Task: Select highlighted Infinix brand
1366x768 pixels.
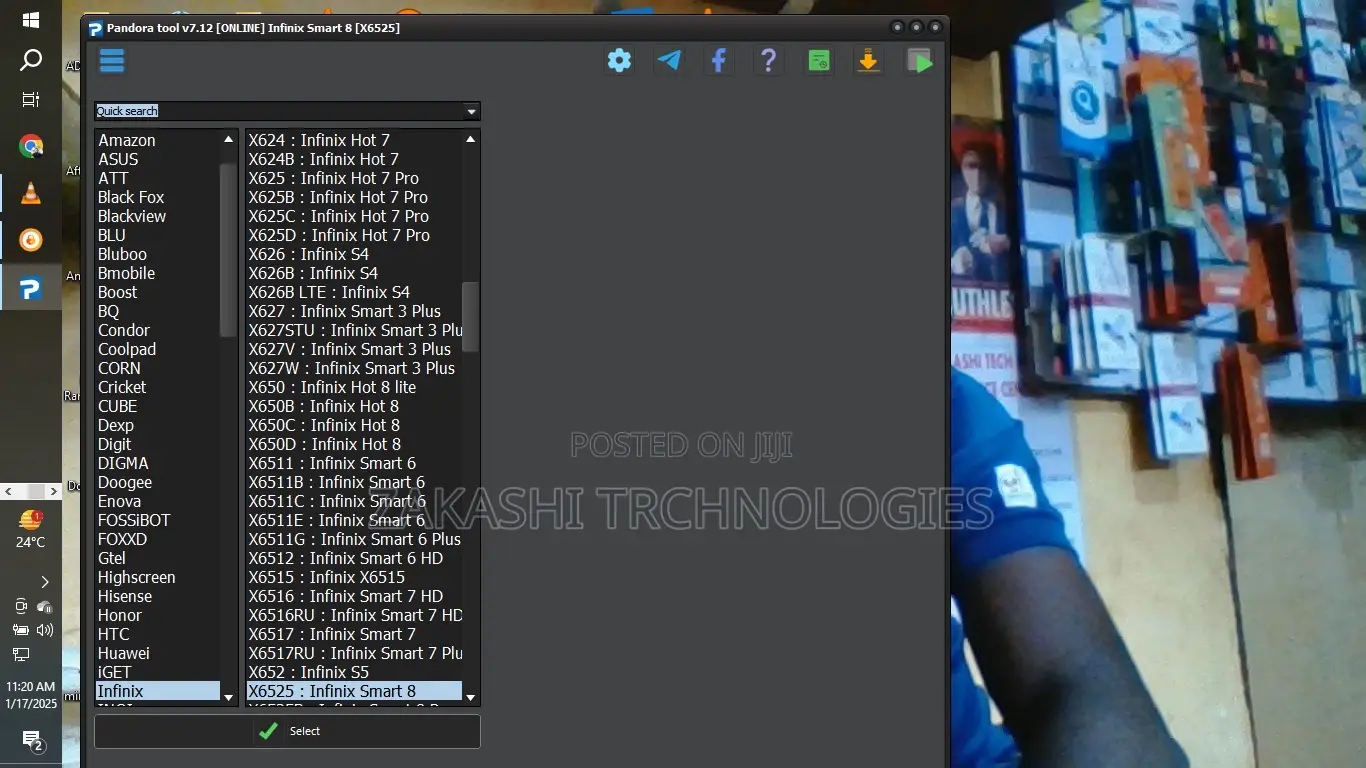Action: pos(158,691)
